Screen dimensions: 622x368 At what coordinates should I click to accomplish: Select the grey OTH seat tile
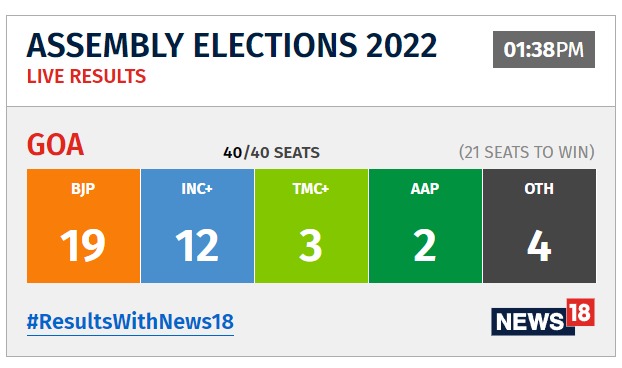[x=539, y=226]
